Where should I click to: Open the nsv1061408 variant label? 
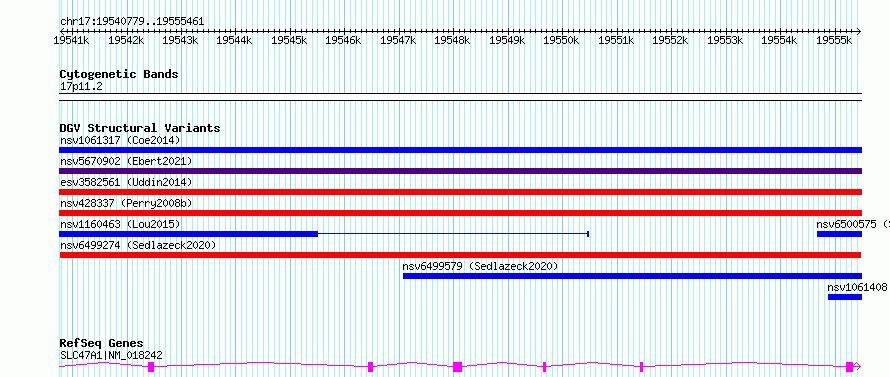coord(857,287)
